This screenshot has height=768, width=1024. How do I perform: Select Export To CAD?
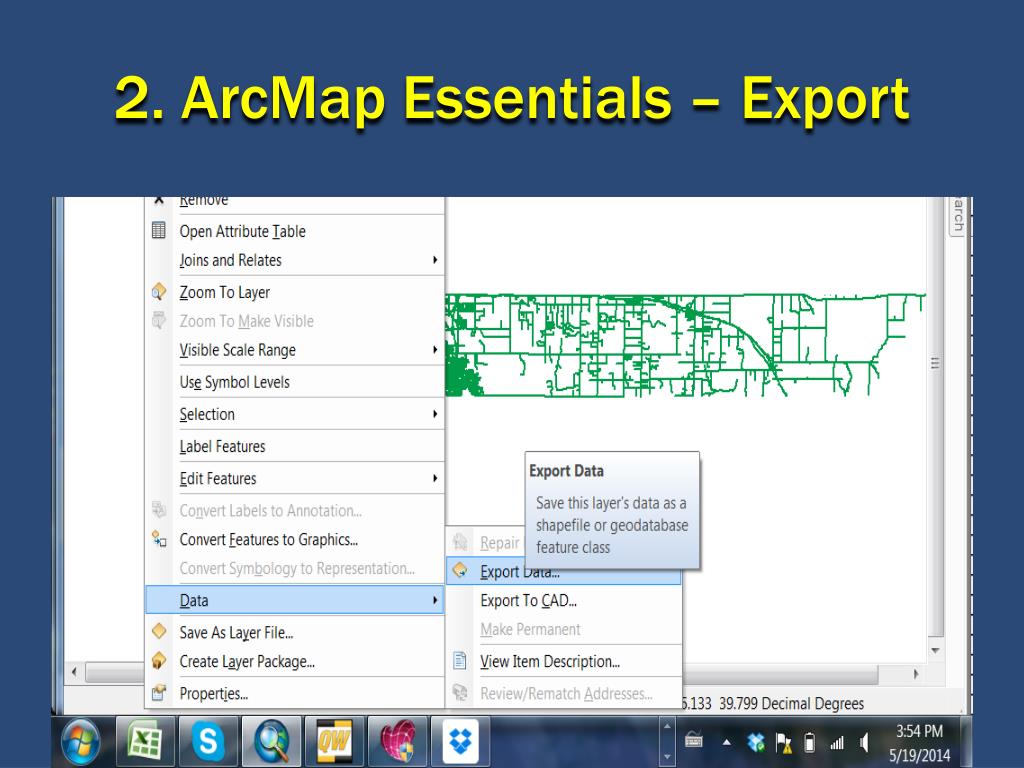coord(564,600)
